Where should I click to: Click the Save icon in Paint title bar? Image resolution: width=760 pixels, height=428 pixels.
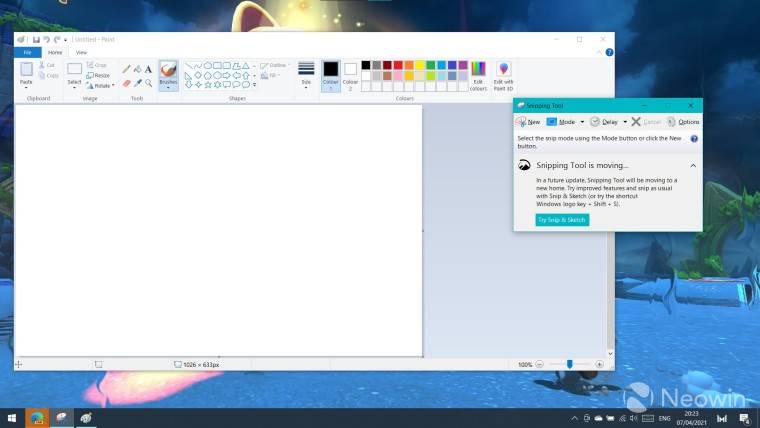[36, 40]
